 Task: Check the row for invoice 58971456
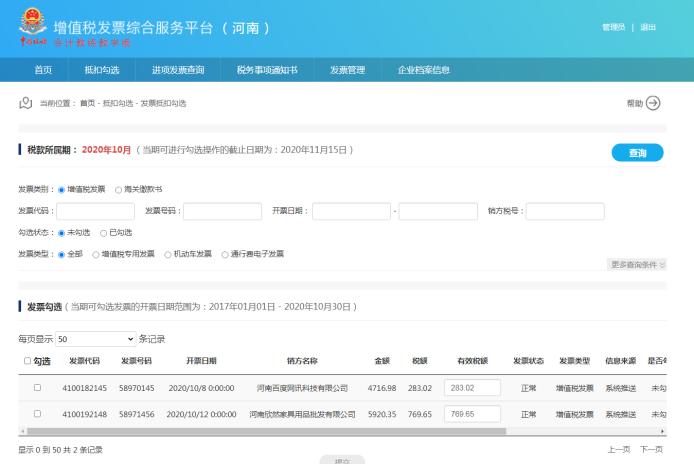[38, 414]
